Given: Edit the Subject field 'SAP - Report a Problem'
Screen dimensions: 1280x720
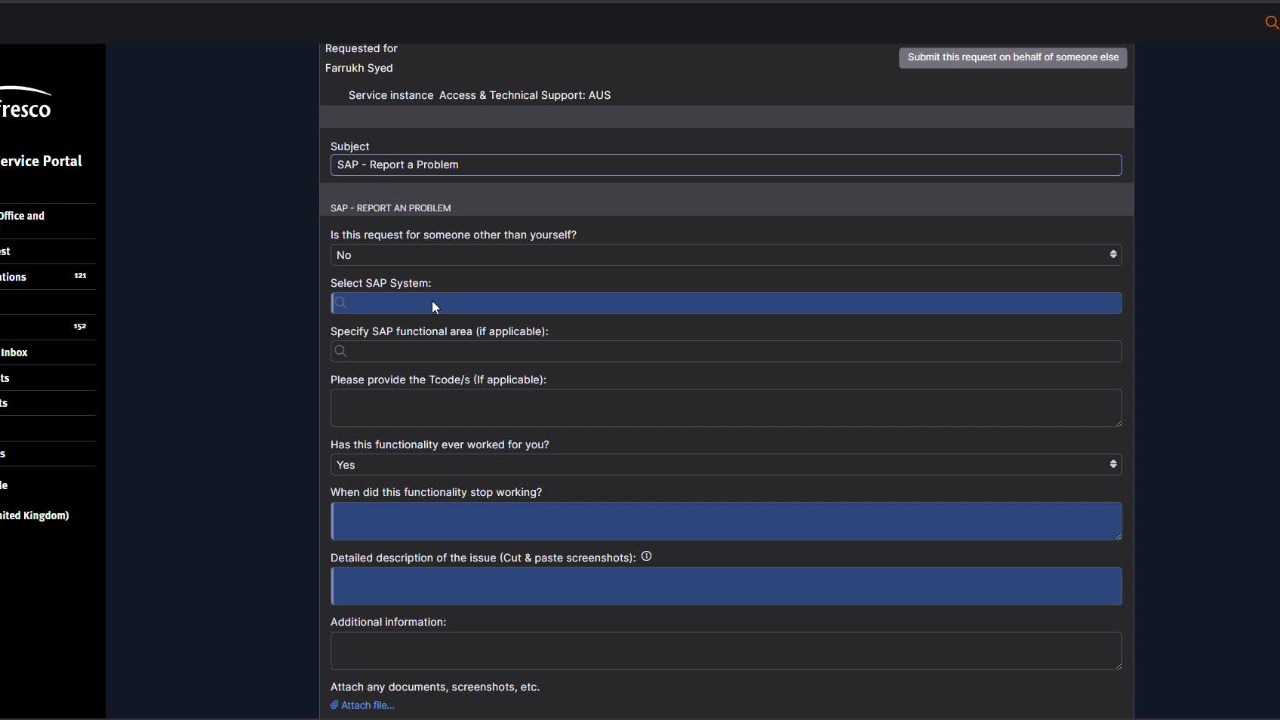Looking at the screenshot, I should point(726,165).
